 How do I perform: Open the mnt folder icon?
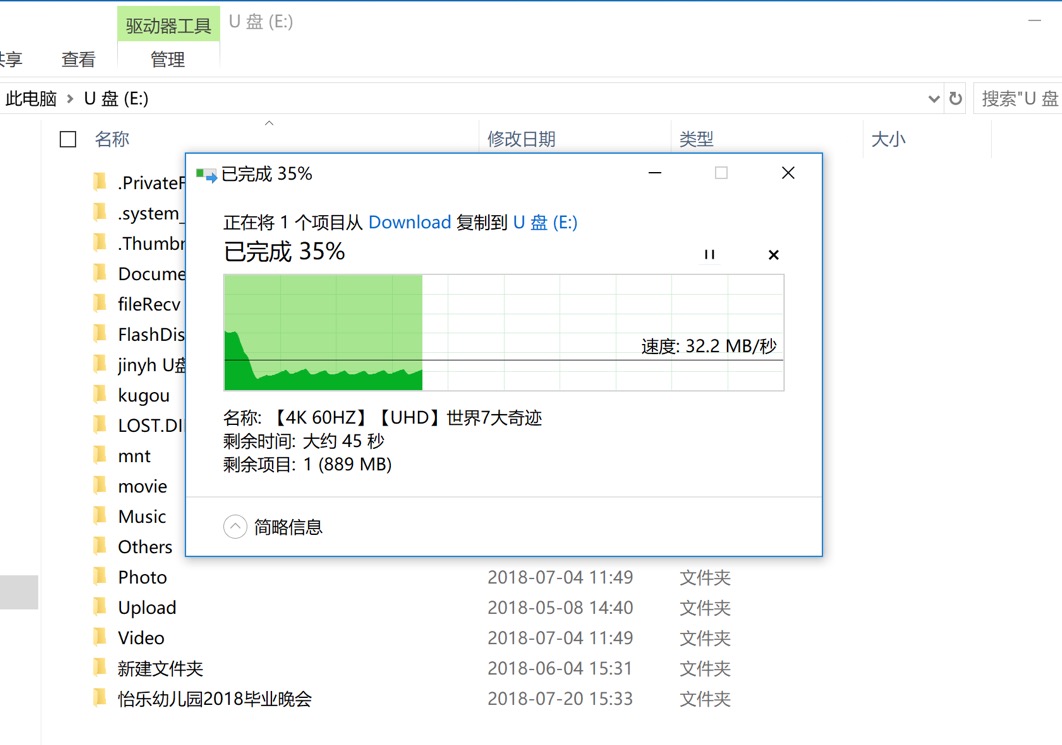pyautogui.click(x=101, y=455)
